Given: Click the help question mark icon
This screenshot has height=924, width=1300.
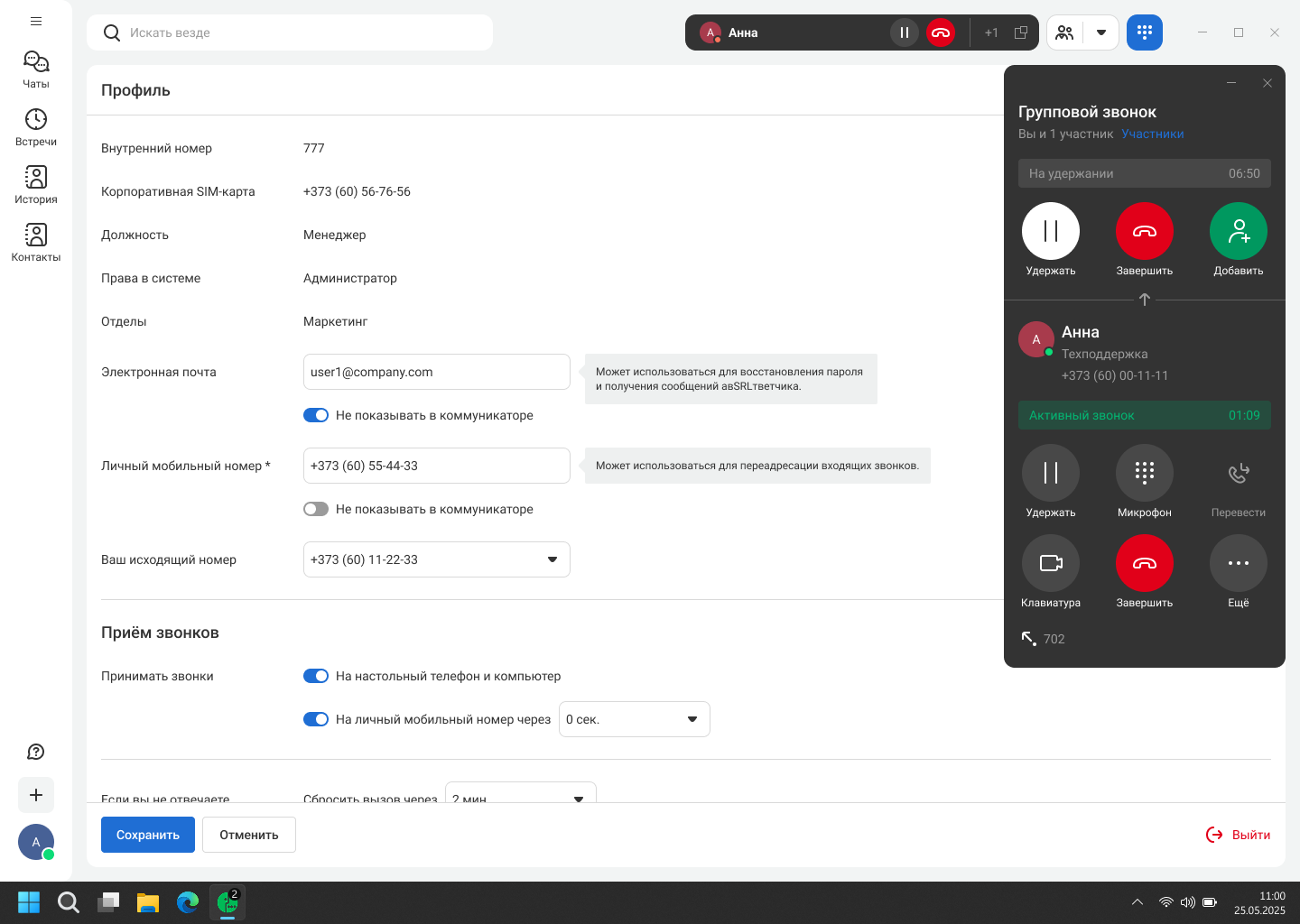Looking at the screenshot, I should [x=36, y=752].
